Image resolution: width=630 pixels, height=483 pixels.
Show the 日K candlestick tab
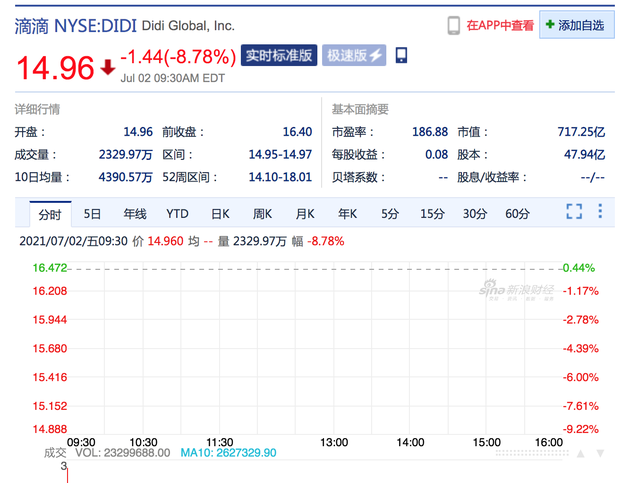(220, 214)
